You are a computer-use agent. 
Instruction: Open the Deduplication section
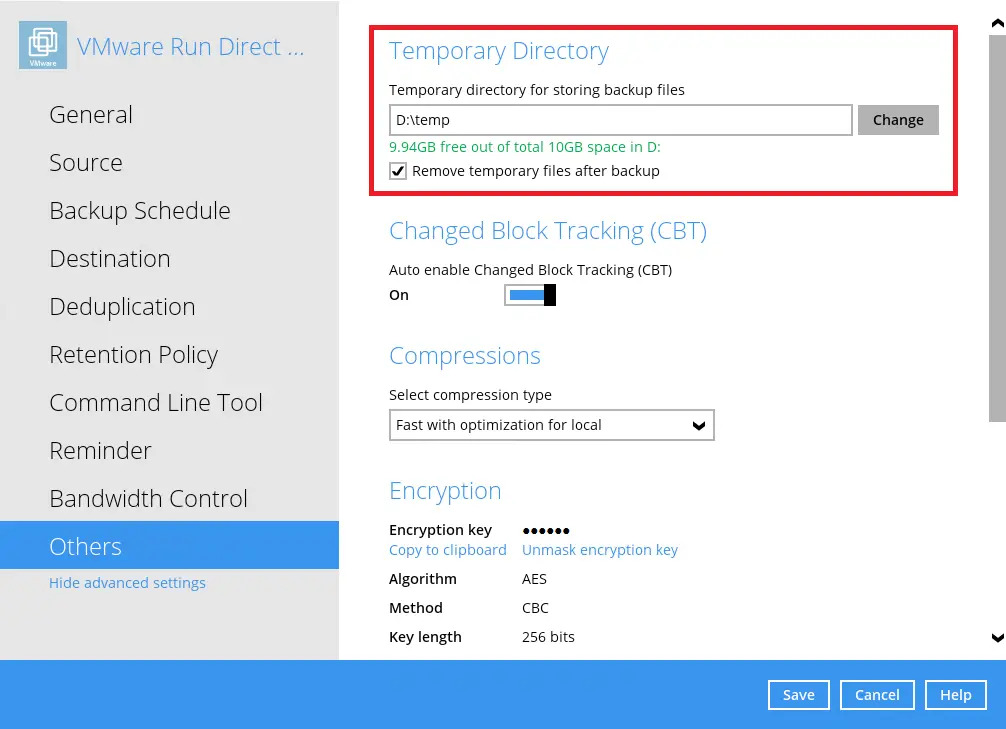click(x=122, y=307)
